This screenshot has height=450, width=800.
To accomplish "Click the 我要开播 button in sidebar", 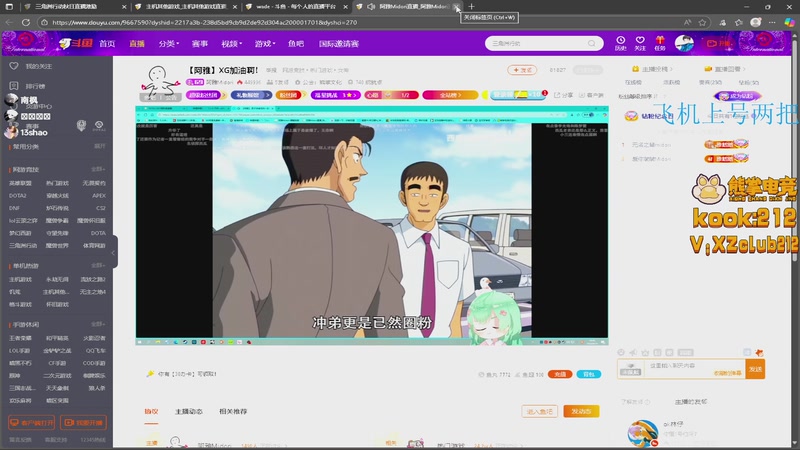I will [x=84, y=423].
